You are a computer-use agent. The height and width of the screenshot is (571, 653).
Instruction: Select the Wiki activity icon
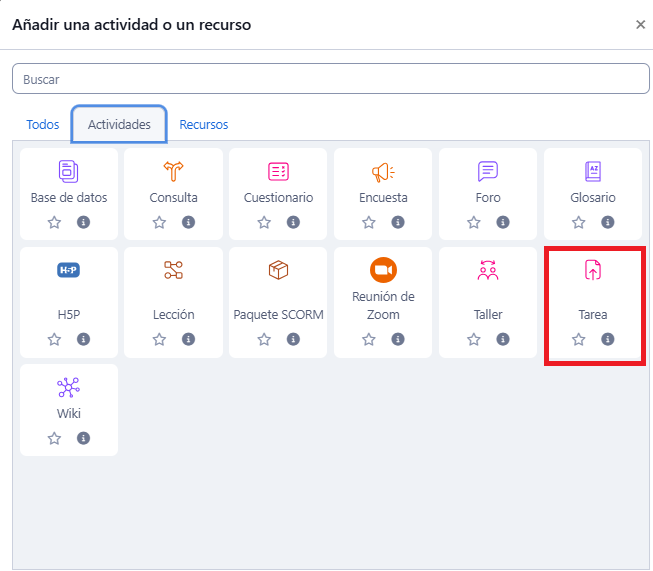[69, 387]
